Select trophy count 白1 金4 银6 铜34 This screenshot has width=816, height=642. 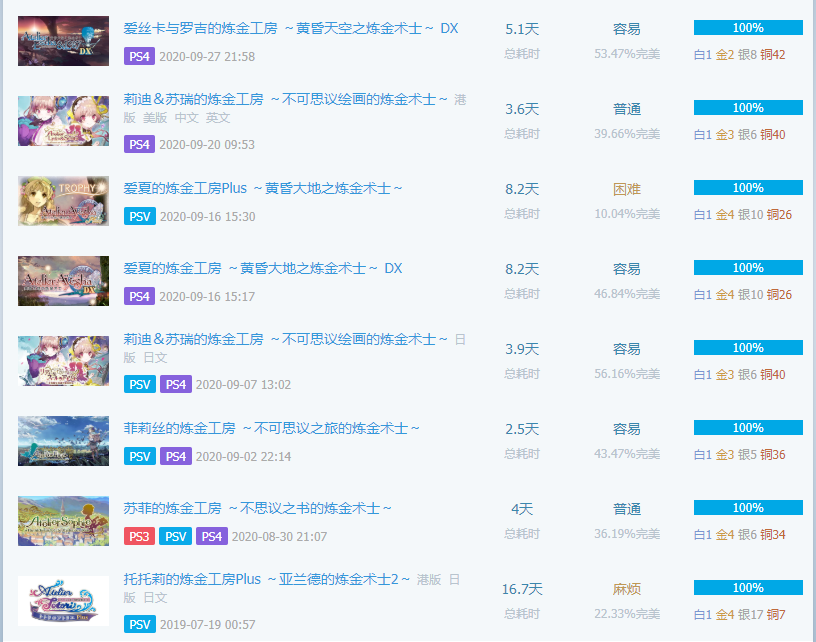point(740,535)
